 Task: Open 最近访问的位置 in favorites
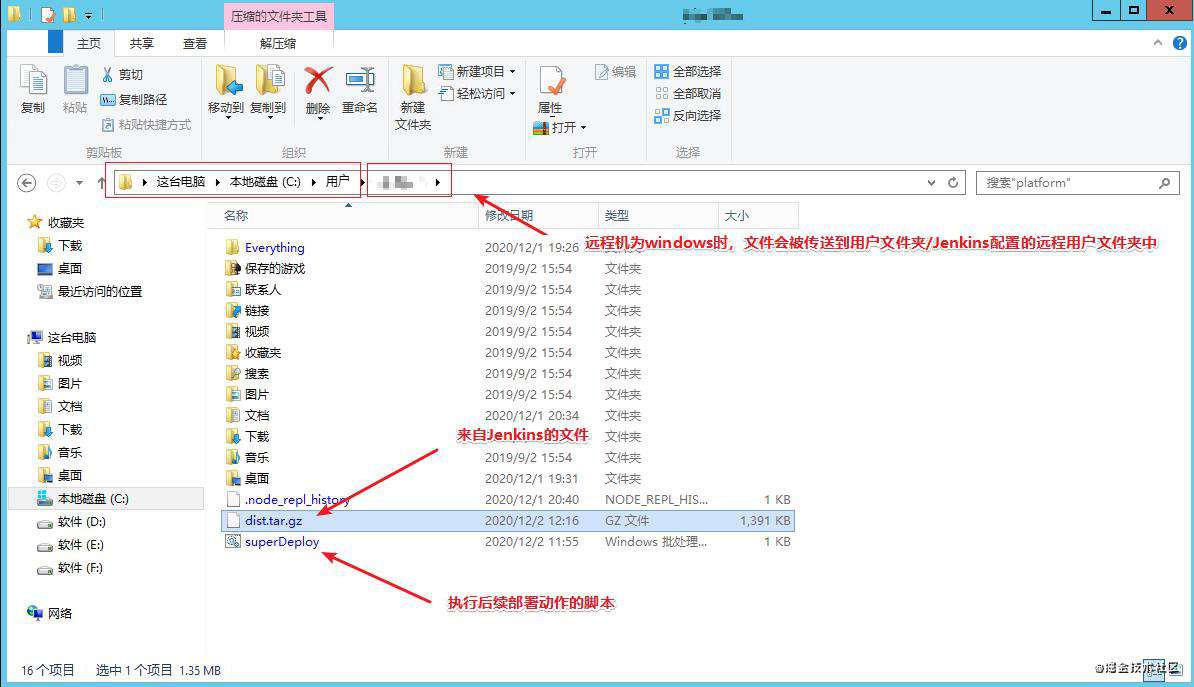click(x=90, y=291)
